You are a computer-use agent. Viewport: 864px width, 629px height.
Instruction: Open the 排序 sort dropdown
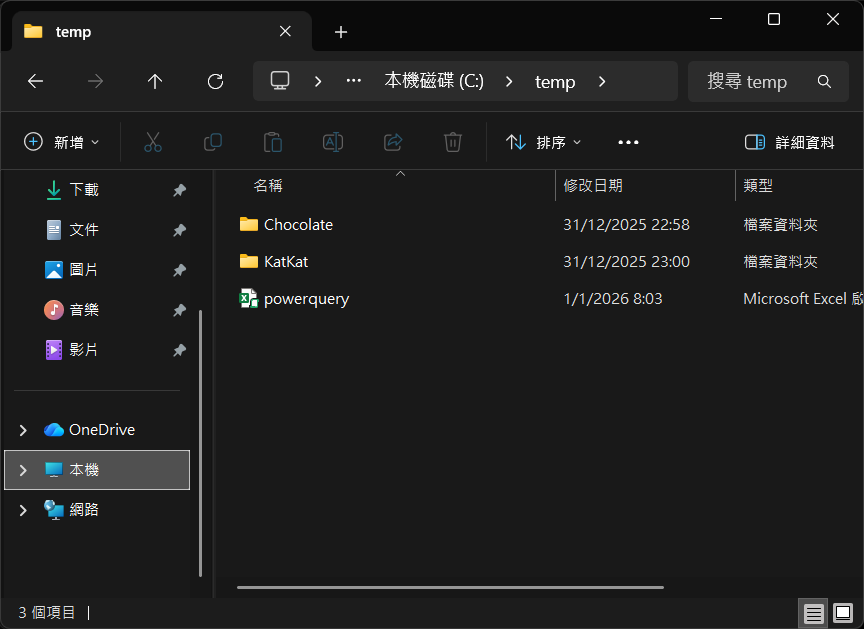click(x=543, y=142)
